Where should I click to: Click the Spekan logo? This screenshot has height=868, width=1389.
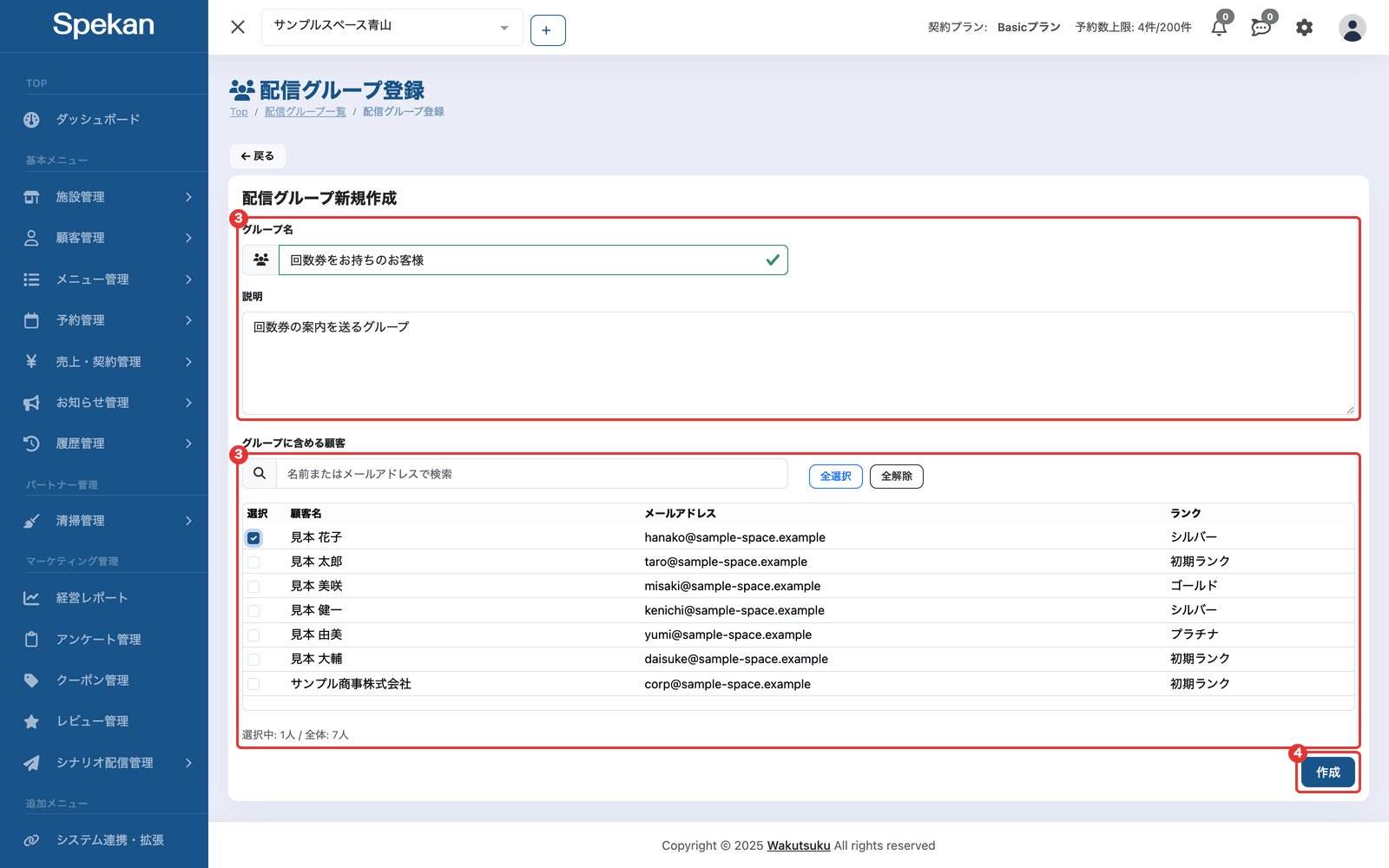[x=103, y=24]
